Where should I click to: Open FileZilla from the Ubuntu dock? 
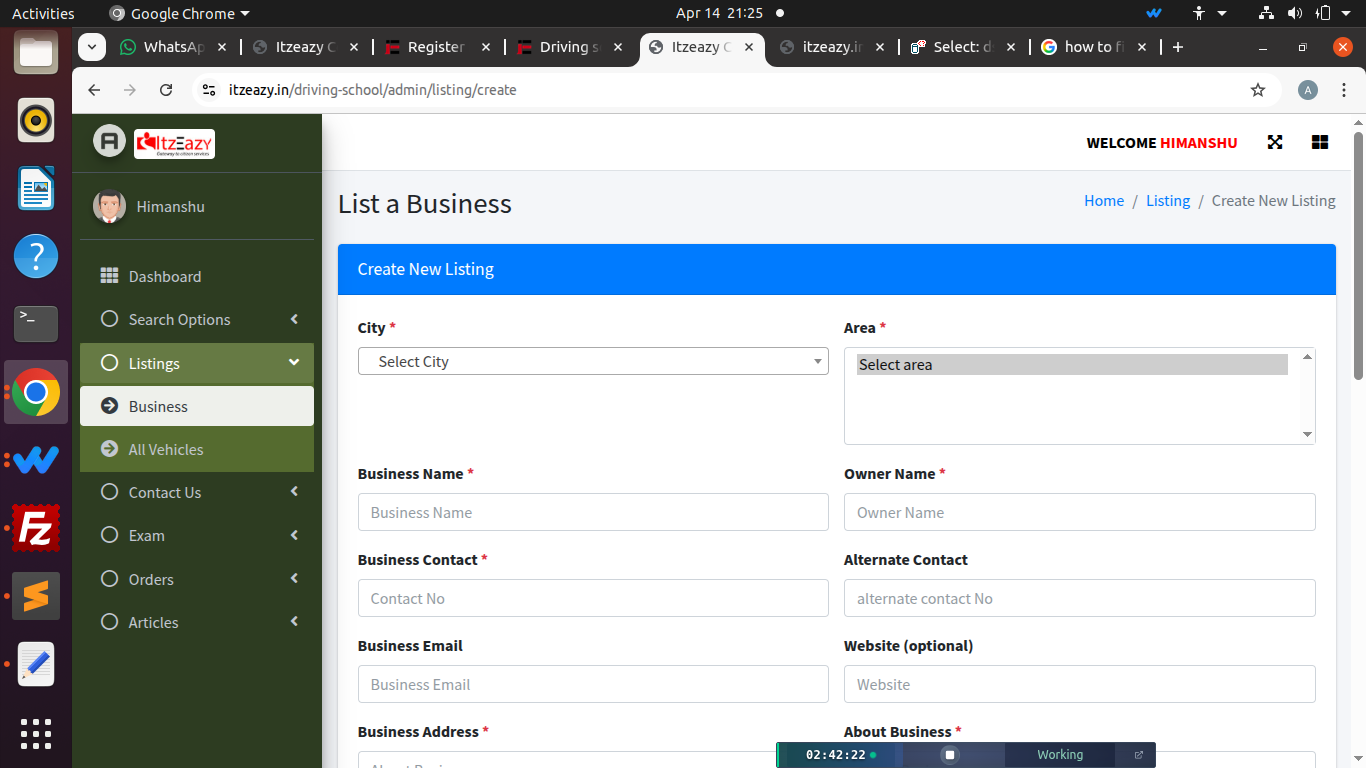click(36, 527)
